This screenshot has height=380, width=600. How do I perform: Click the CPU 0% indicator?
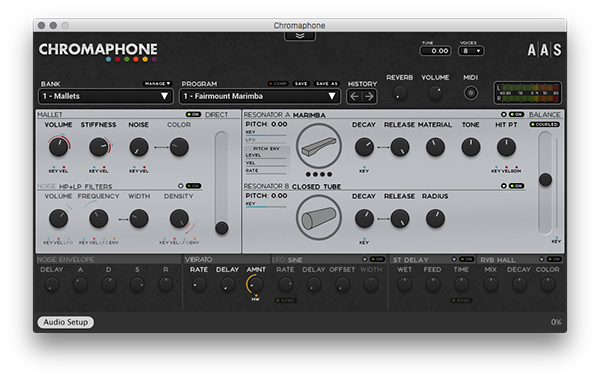click(x=556, y=322)
